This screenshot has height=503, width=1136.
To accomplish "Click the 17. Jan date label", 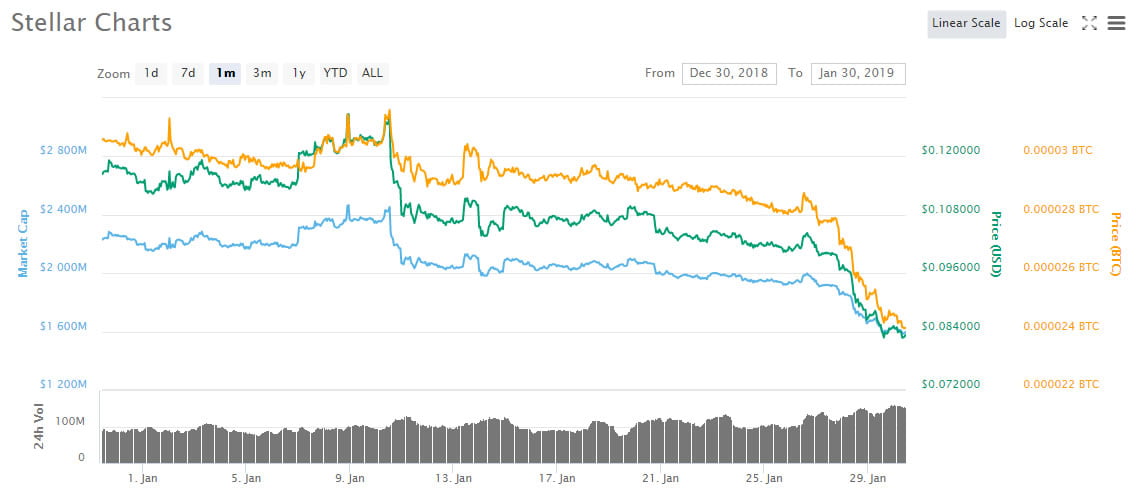I will tap(556, 479).
